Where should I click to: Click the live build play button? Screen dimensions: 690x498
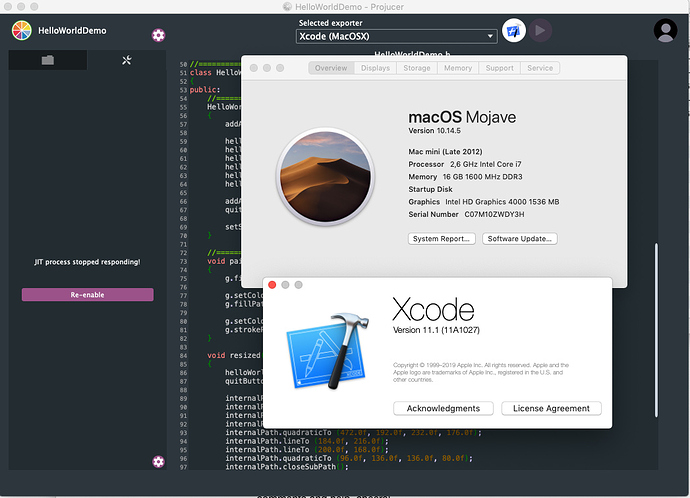[x=540, y=31]
